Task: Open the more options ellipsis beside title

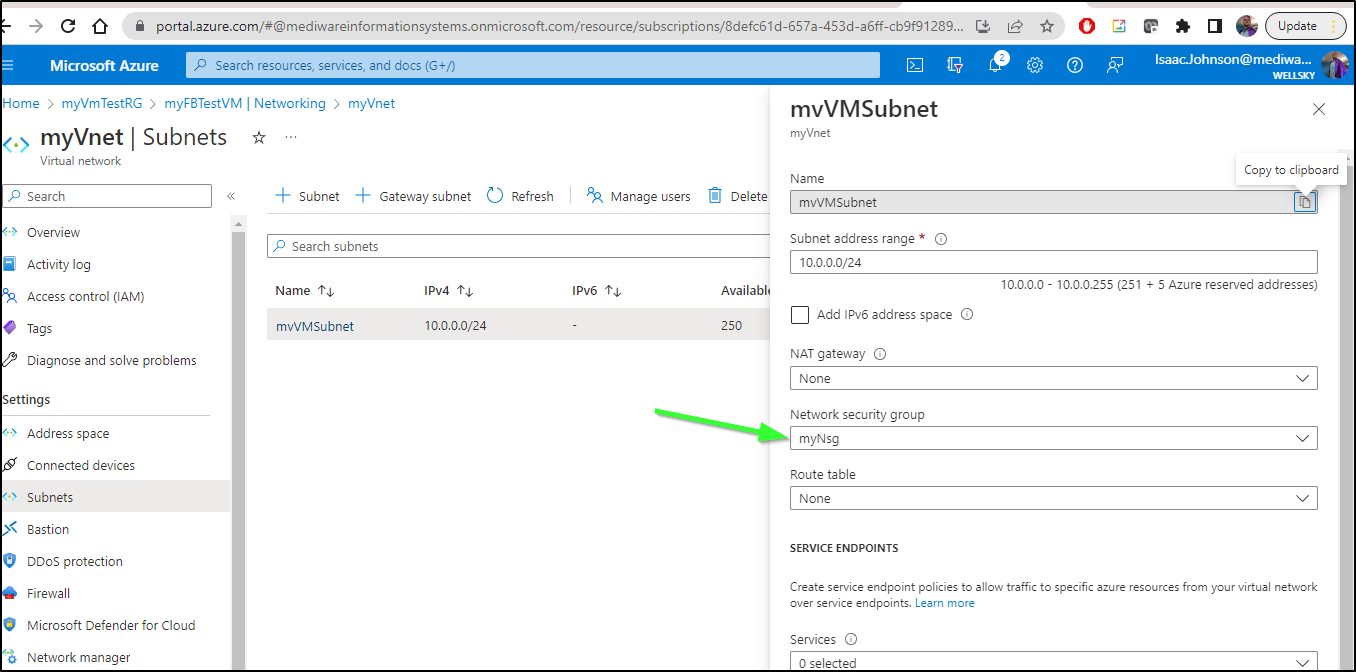Action: tap(291, 137)
